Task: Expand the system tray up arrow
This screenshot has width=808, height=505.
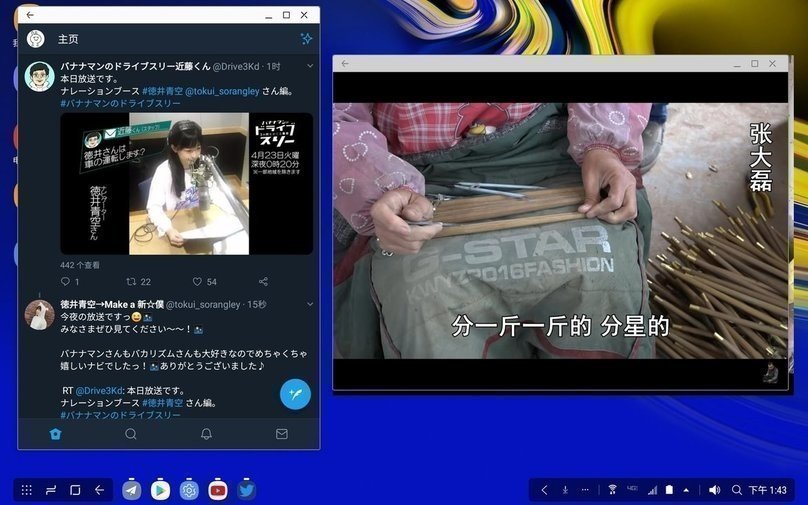Action: pos(686,490)
